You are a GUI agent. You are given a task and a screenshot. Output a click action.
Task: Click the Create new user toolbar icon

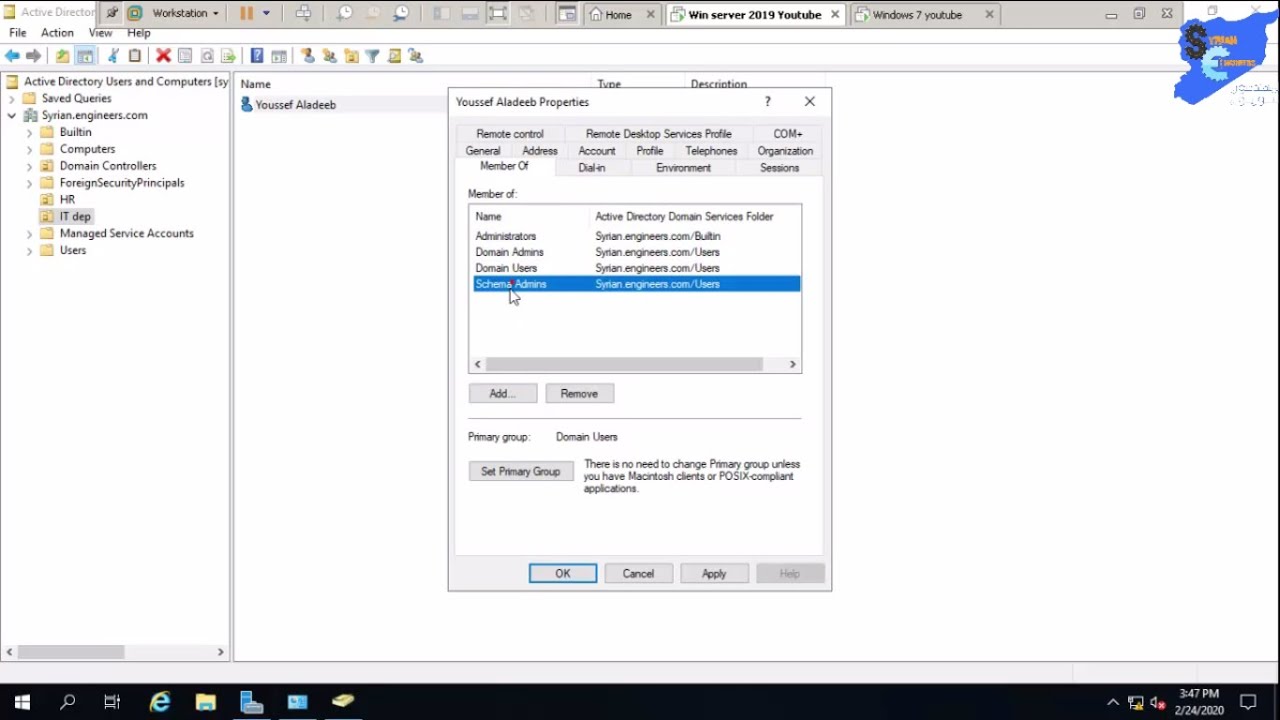307,56
